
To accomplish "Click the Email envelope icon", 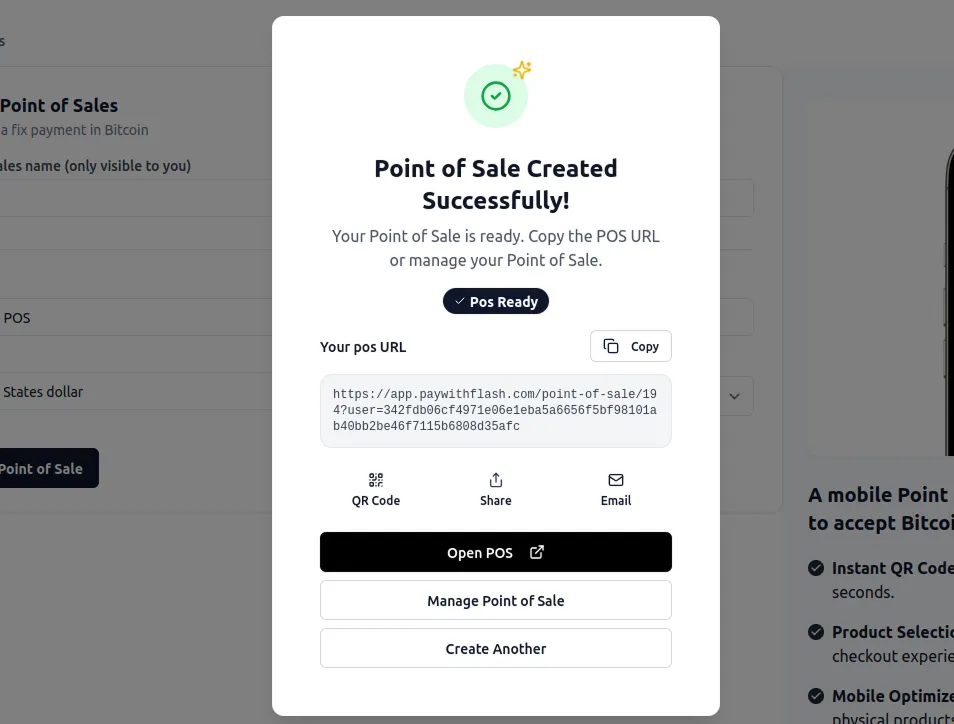I will pos(616,480).
